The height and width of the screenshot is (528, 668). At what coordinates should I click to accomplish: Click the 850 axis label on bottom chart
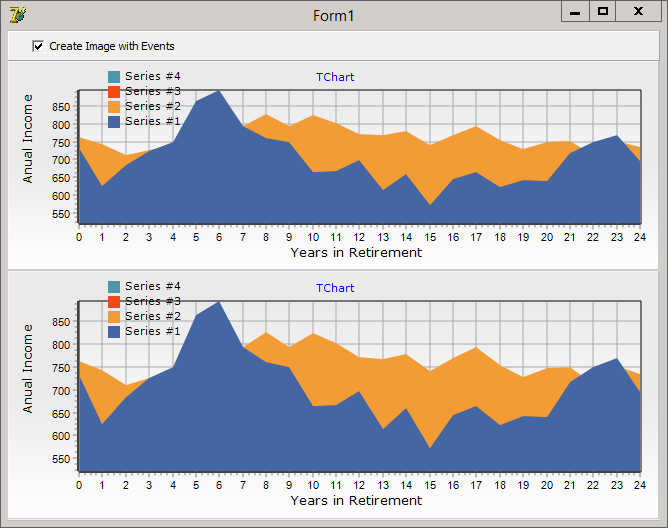(x=61, y=322)
